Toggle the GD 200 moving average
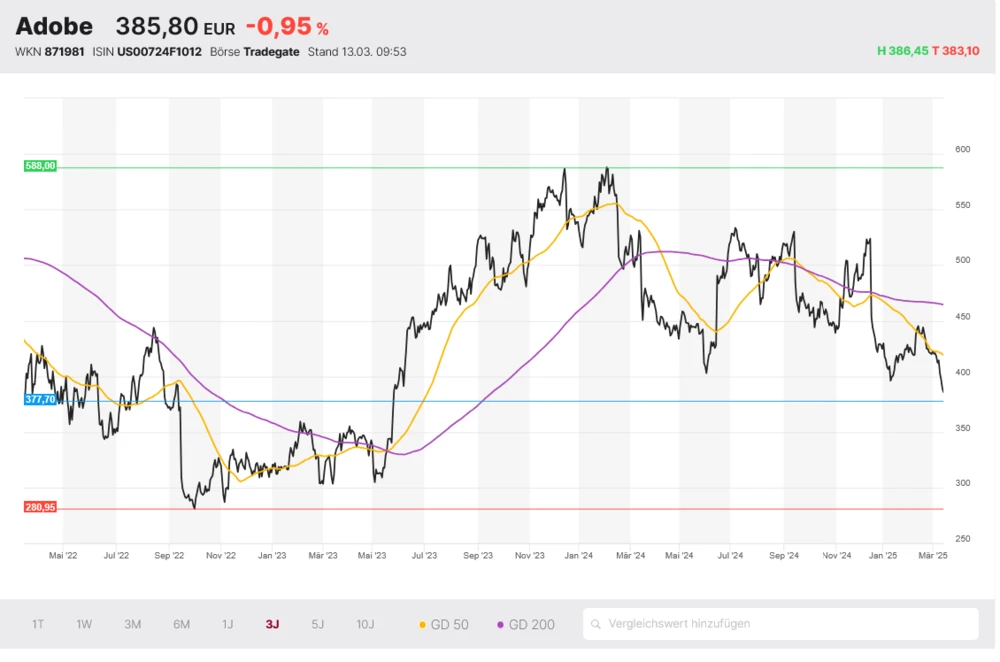Viewport: 1000px width, 662px height. 525,624
